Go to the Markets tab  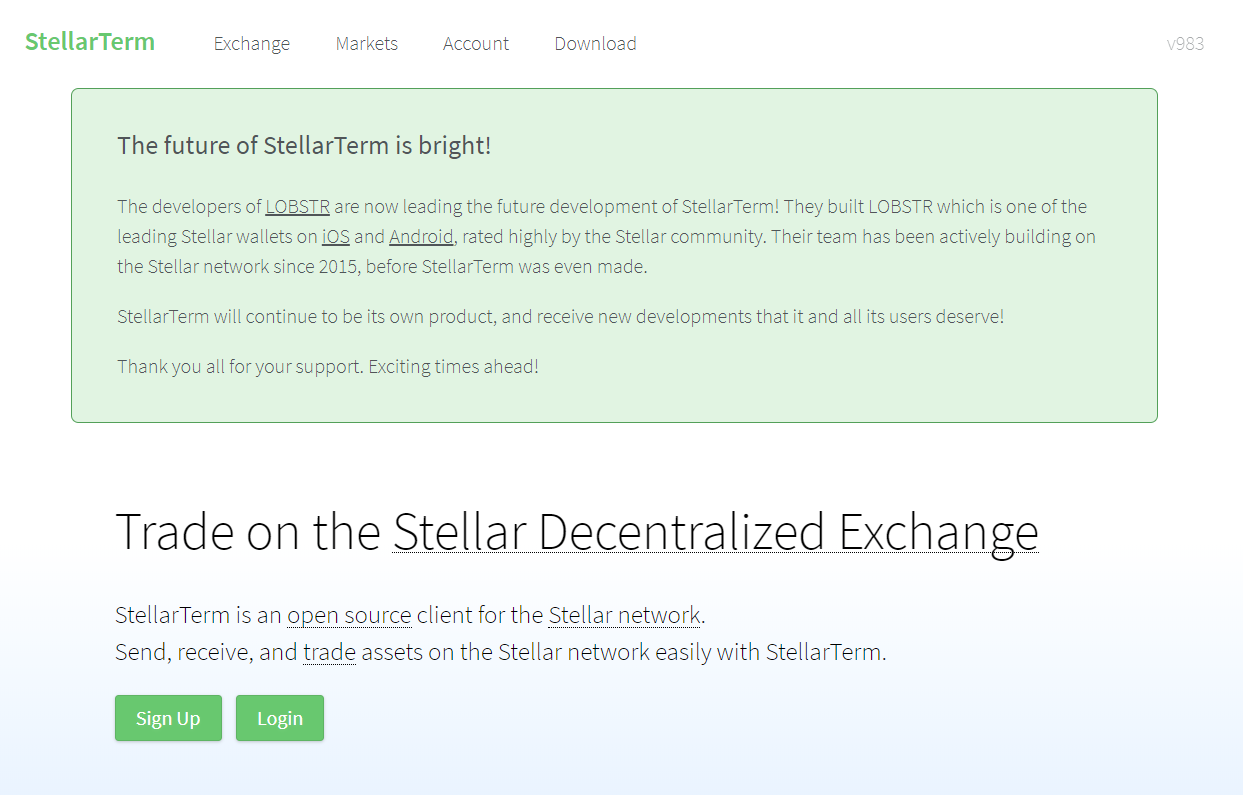(x=367, y=44)
